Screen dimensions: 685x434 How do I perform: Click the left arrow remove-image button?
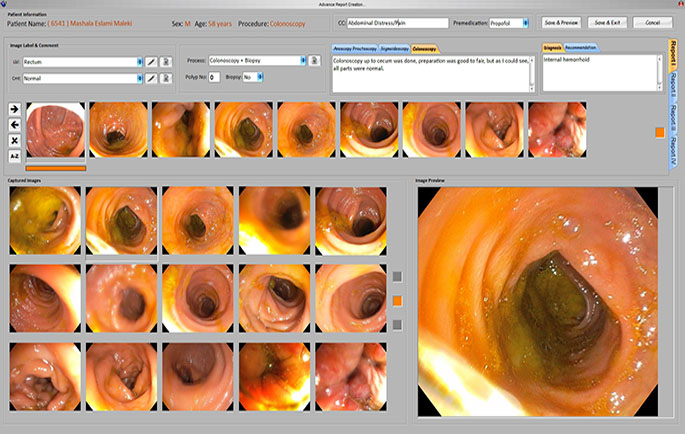pyautogui.click(x=14, y=124)
